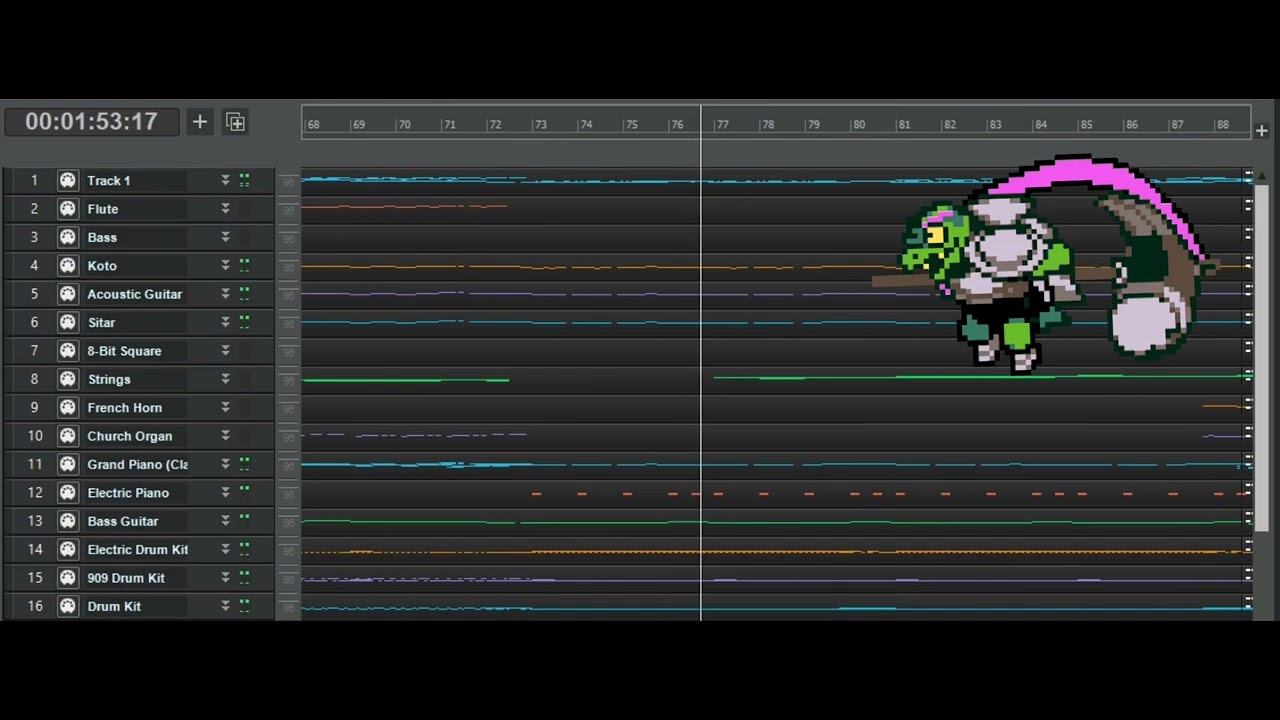This screenshot has height=720, width=1280.
Task: Expand the Electric Drum Kit track dropdown
Action: click(225, 550)
